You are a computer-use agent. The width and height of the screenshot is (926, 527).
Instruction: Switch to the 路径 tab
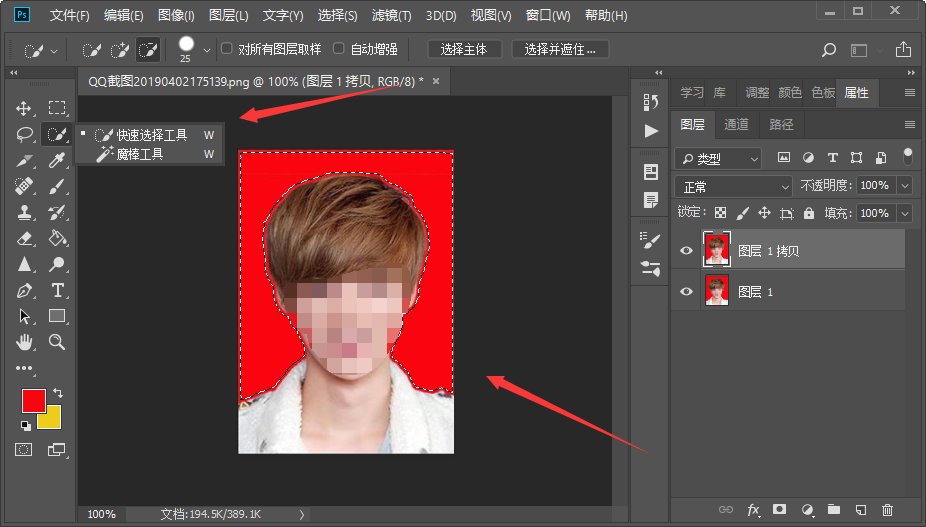pos(781,124)
